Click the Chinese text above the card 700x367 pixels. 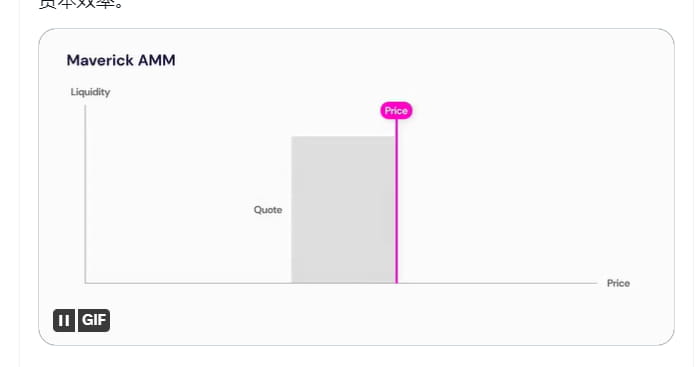point(81,4)
